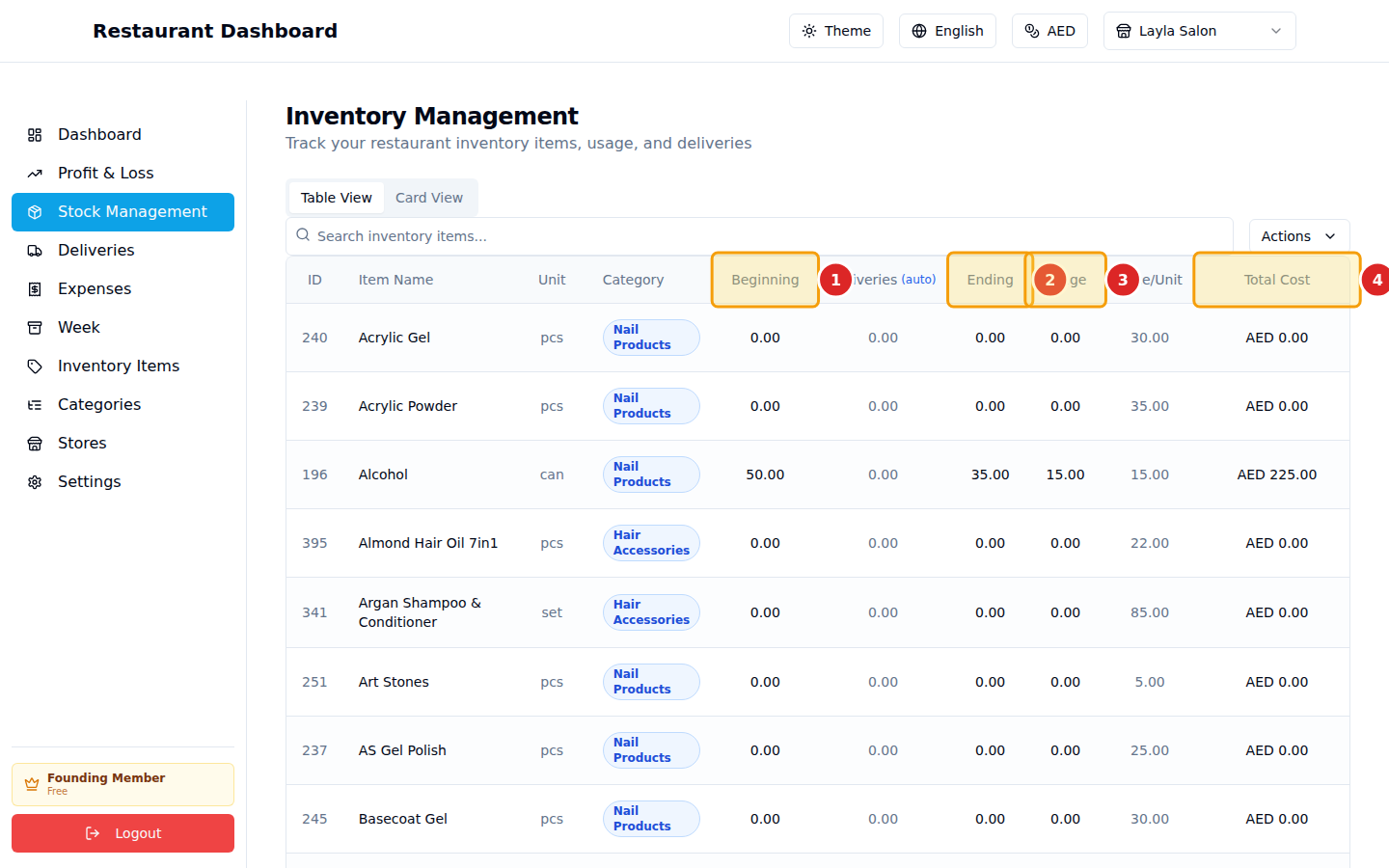Screen dimensions: 1389x868
Task: Click the inventory search field
Action: (675, 235)
